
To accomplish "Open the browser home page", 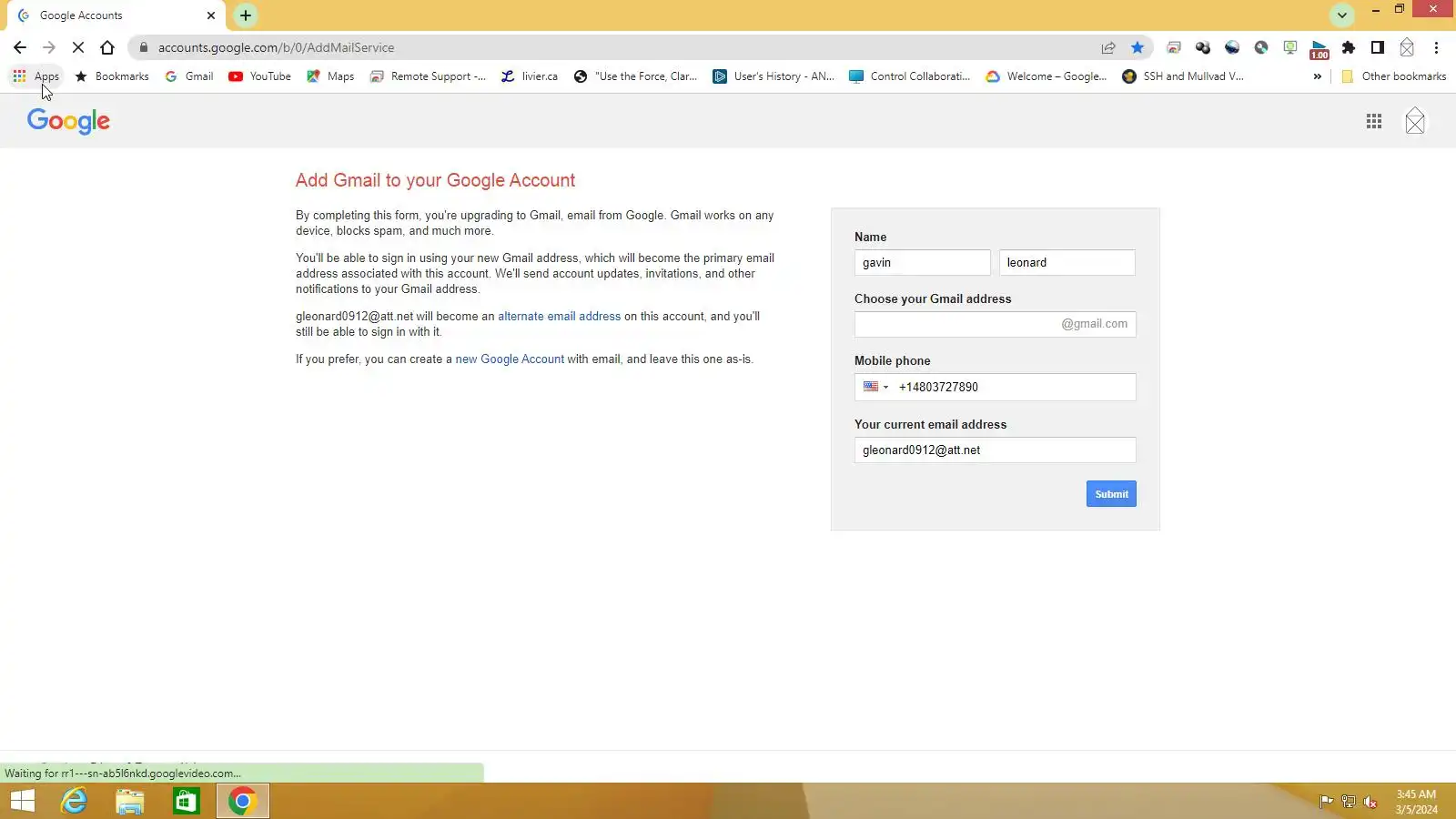I will pyautogui.click(x=107, y=47).
